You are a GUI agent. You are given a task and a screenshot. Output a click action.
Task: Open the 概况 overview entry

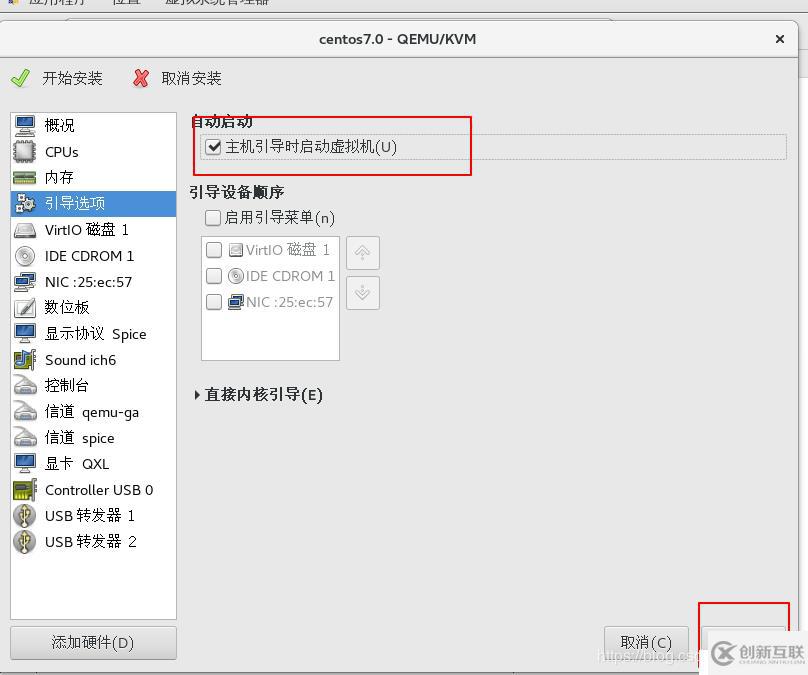(93, 125)
